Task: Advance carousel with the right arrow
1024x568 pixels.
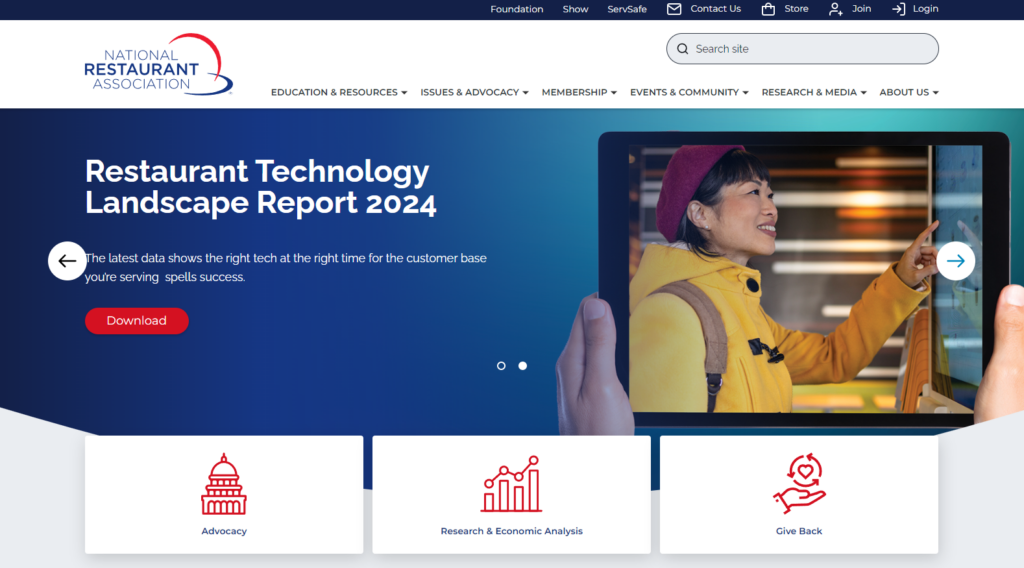Action: (x=955, y=261)
